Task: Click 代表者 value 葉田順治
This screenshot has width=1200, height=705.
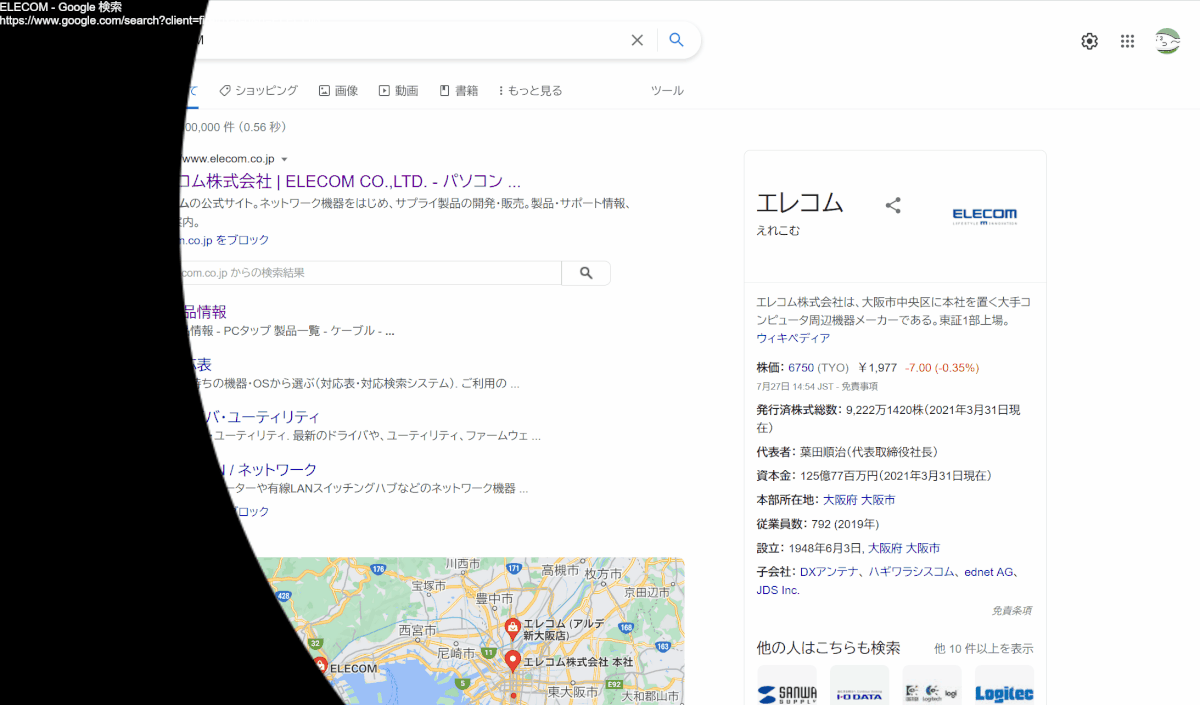Action: [x=869, y=451]
